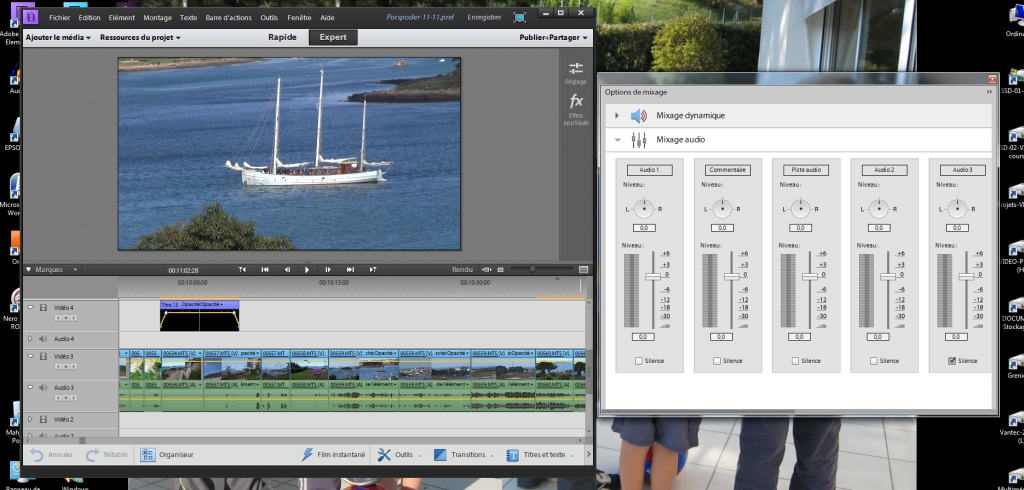Click the Enregistrer button
1024x490 pixels.
tap(484, 18)
